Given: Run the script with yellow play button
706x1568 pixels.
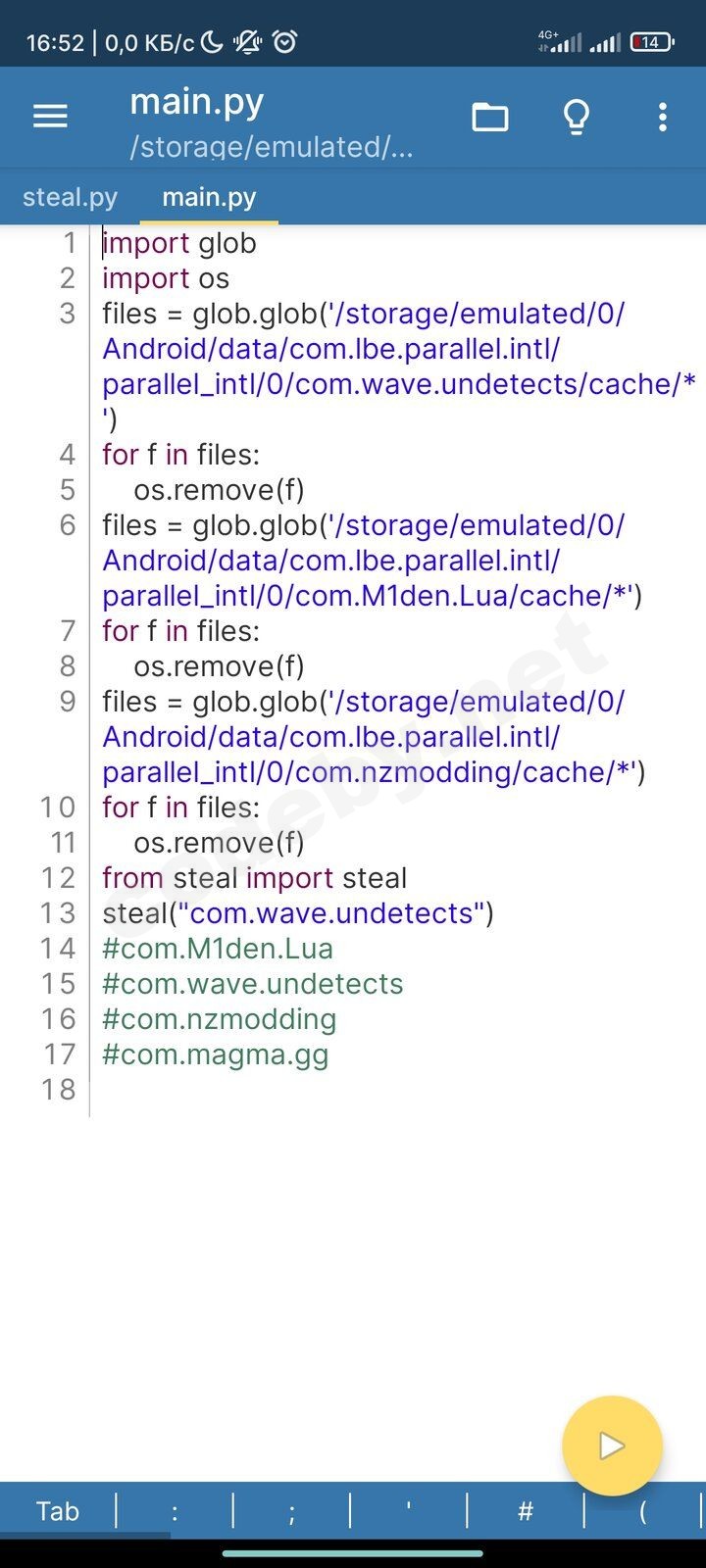Looking at the screenshot, I should click(612, 1445).
